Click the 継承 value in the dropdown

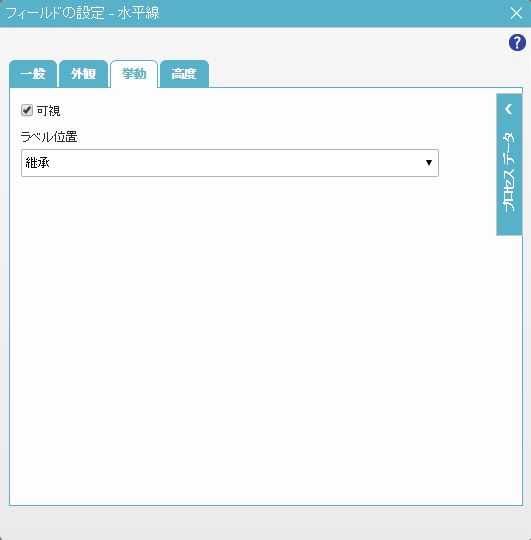point(38,163)
